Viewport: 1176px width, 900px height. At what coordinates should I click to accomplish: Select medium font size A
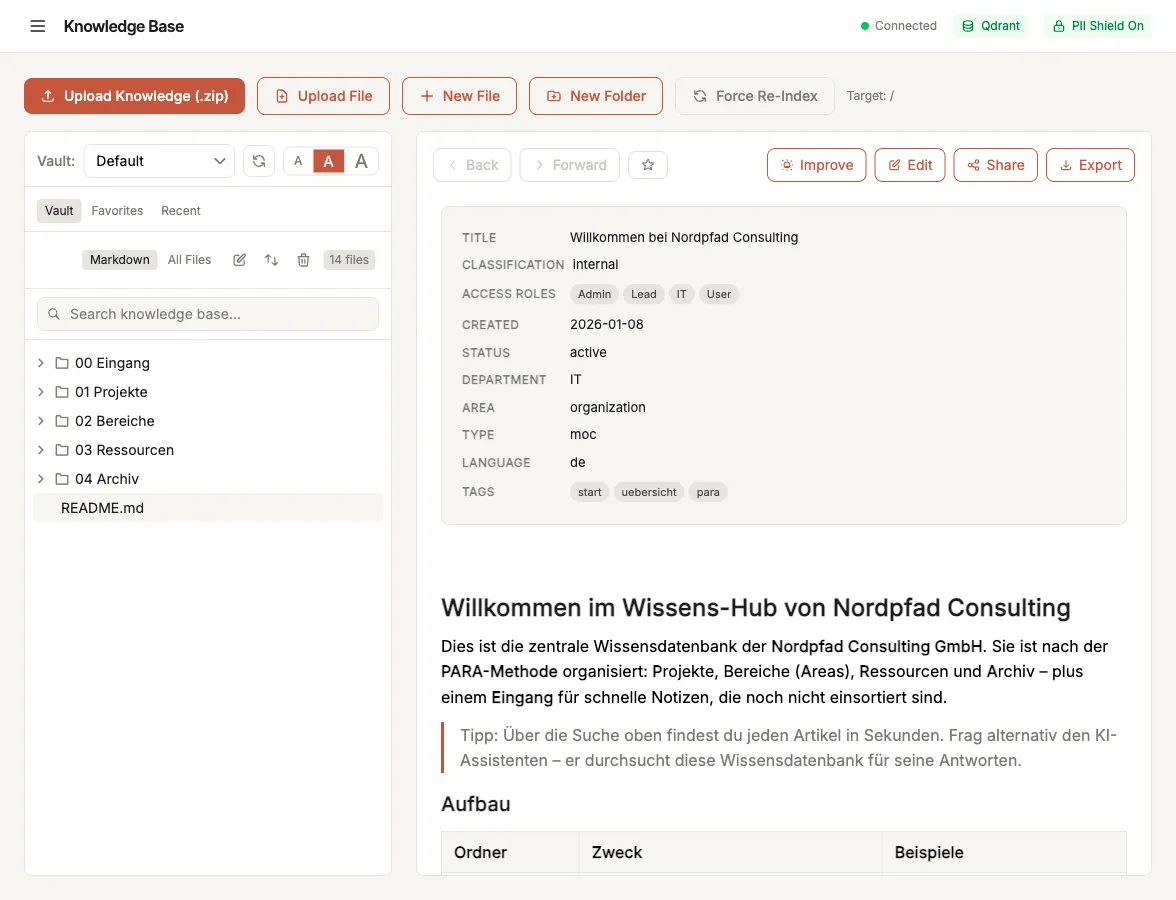[328, 161]
